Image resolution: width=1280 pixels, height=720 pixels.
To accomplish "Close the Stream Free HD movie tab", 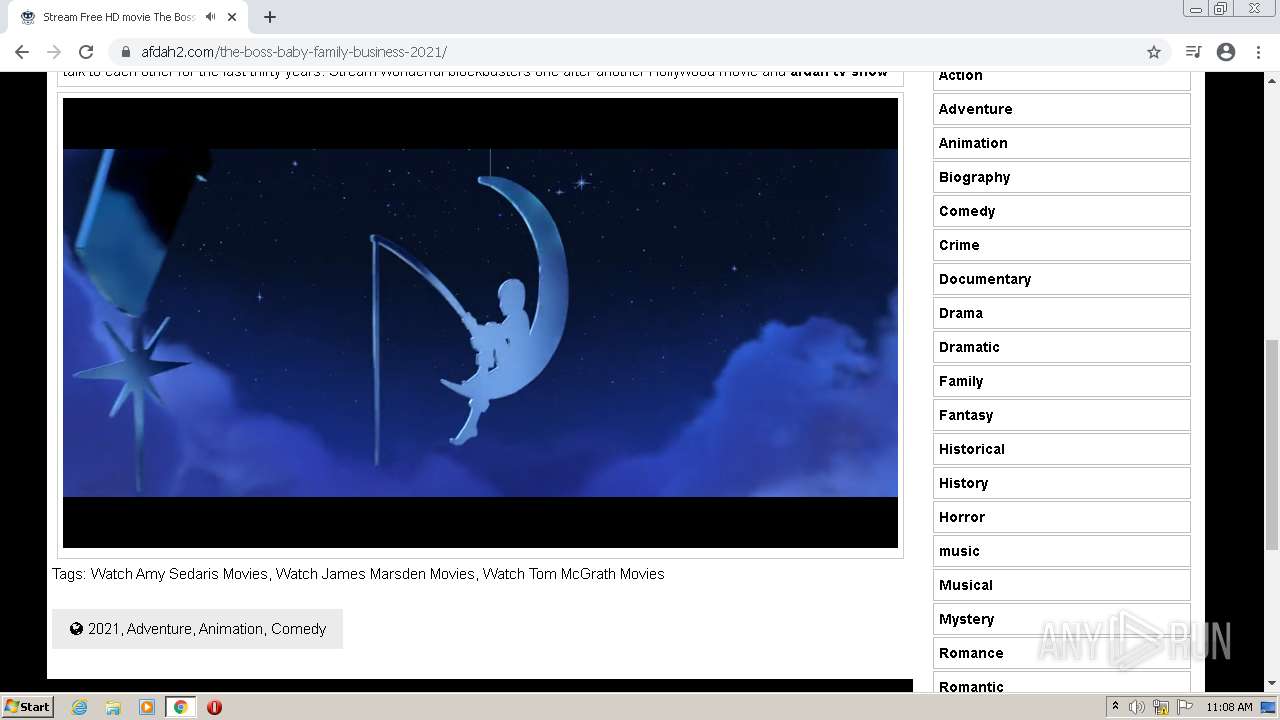I will (232, 17).
